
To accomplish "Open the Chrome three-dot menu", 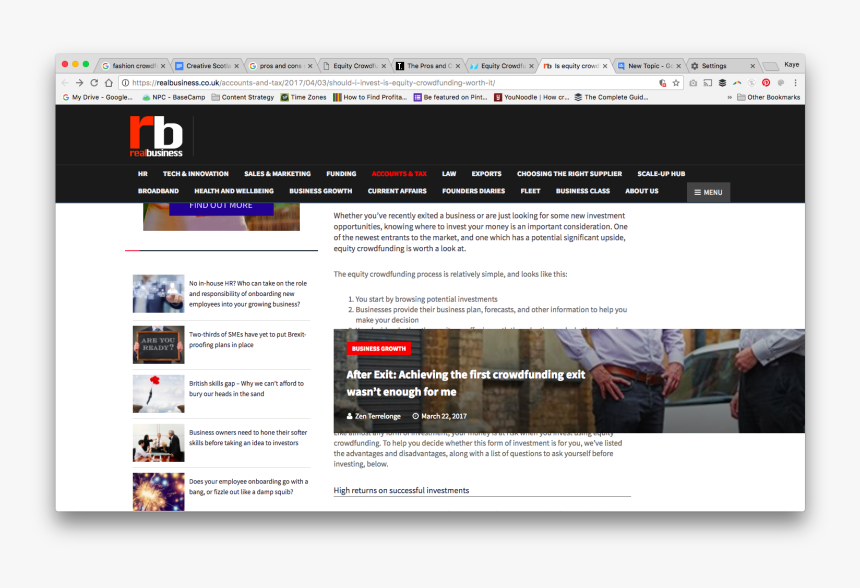I will click(x=795, y=82).
